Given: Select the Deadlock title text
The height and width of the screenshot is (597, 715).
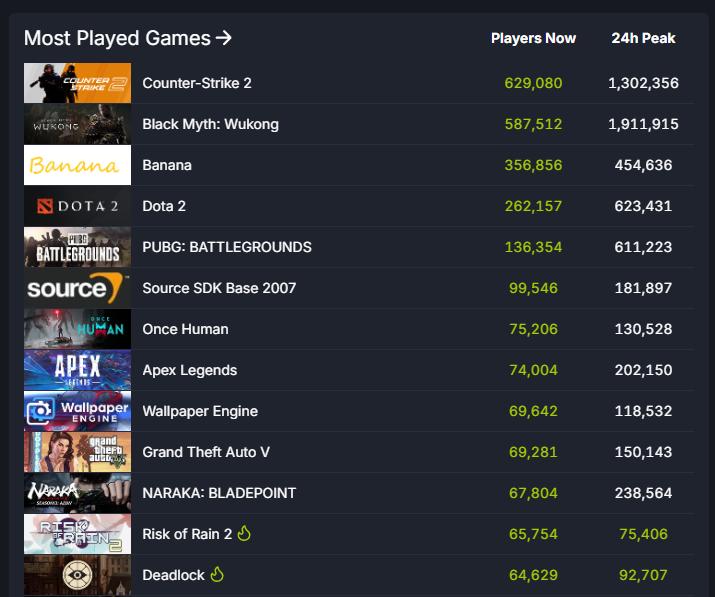Looking at the screenshot, I should click(174, 575).
